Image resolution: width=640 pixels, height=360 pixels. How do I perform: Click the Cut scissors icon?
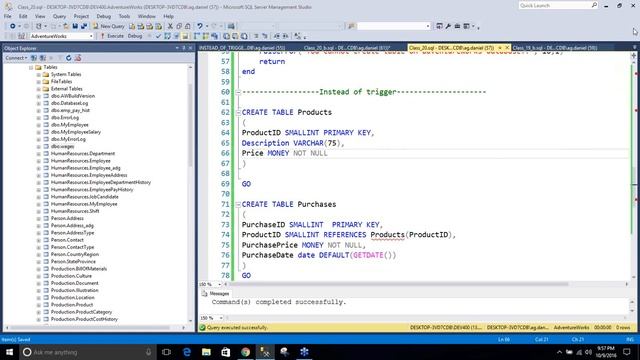pos(170,26)
